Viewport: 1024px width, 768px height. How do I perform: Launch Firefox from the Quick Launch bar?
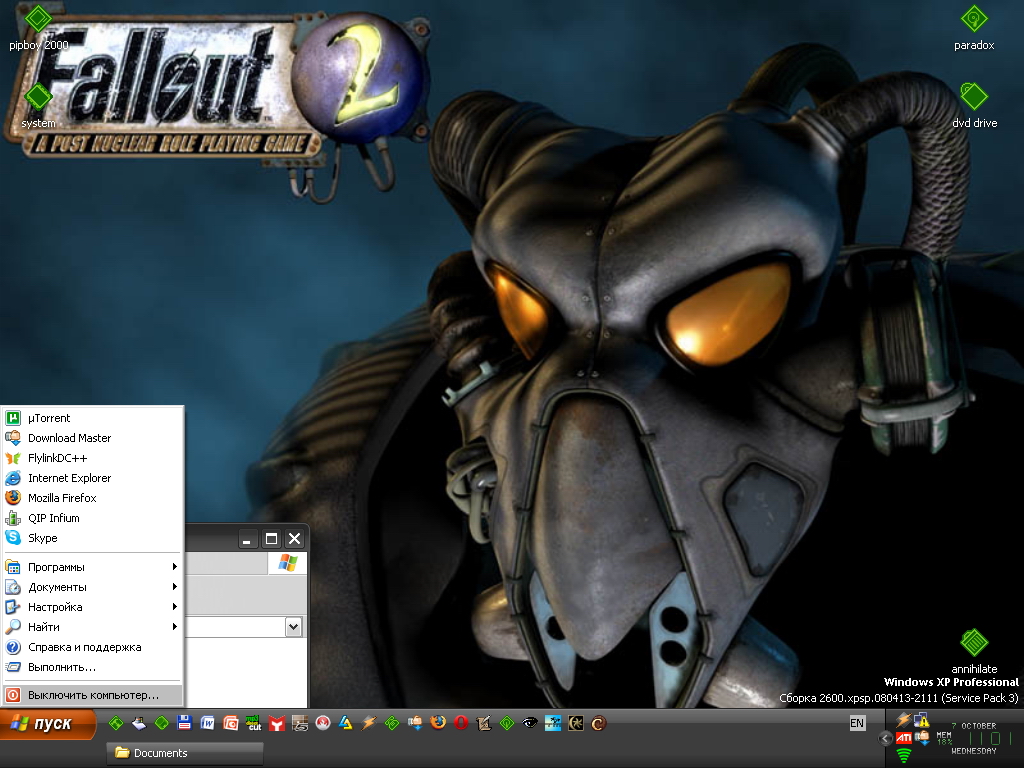438,723
